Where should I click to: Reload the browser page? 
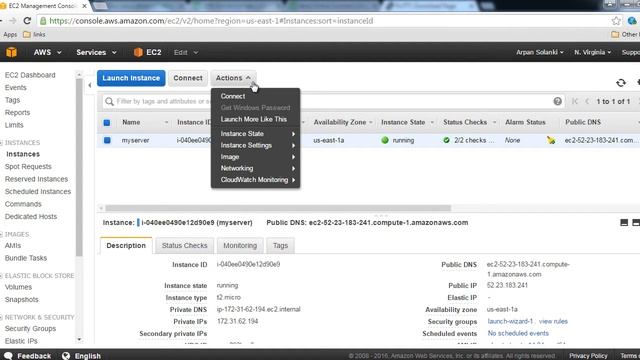click(x=27, y=21)
